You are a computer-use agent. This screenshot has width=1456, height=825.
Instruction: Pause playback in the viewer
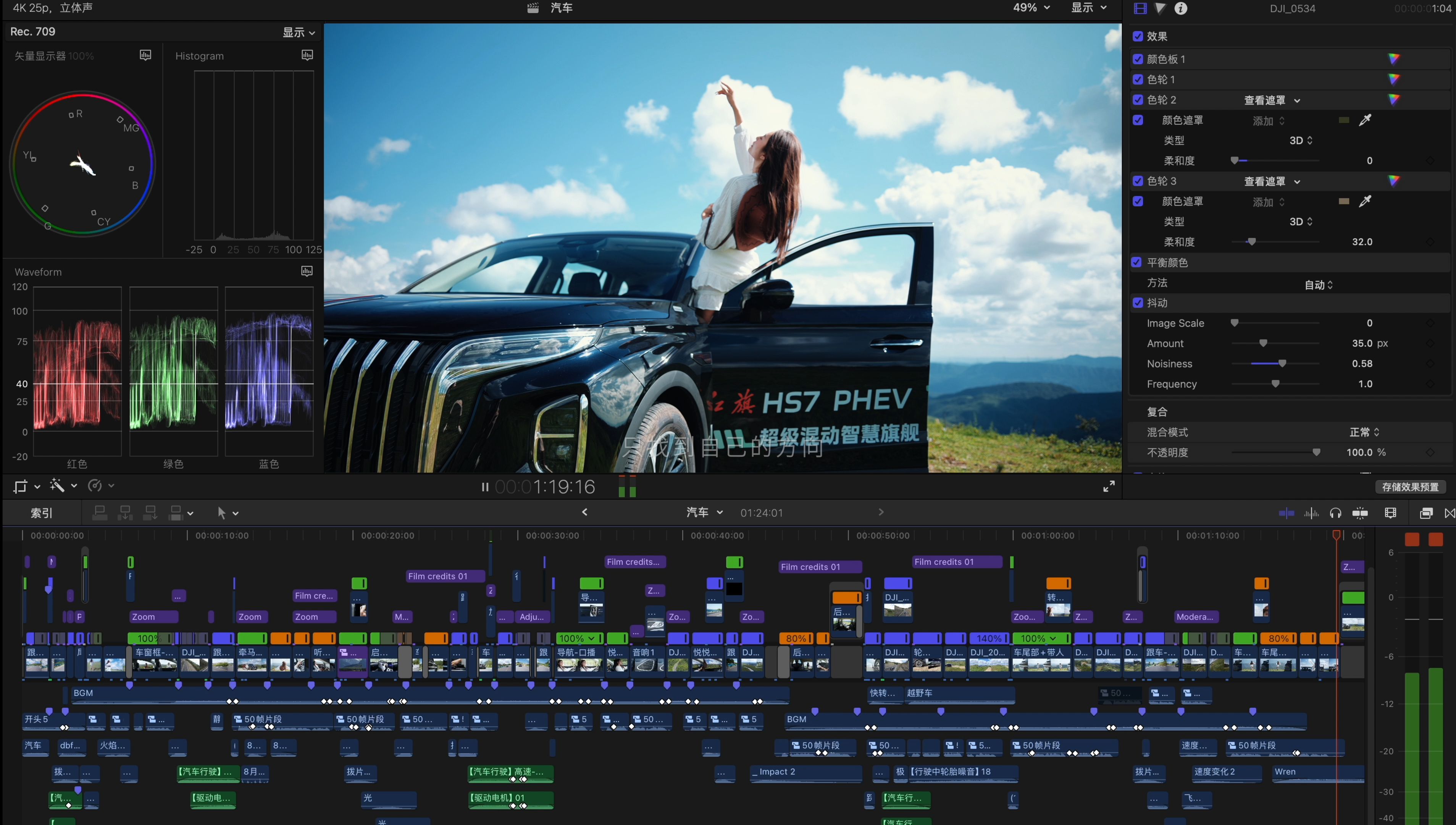click(485, 487)
